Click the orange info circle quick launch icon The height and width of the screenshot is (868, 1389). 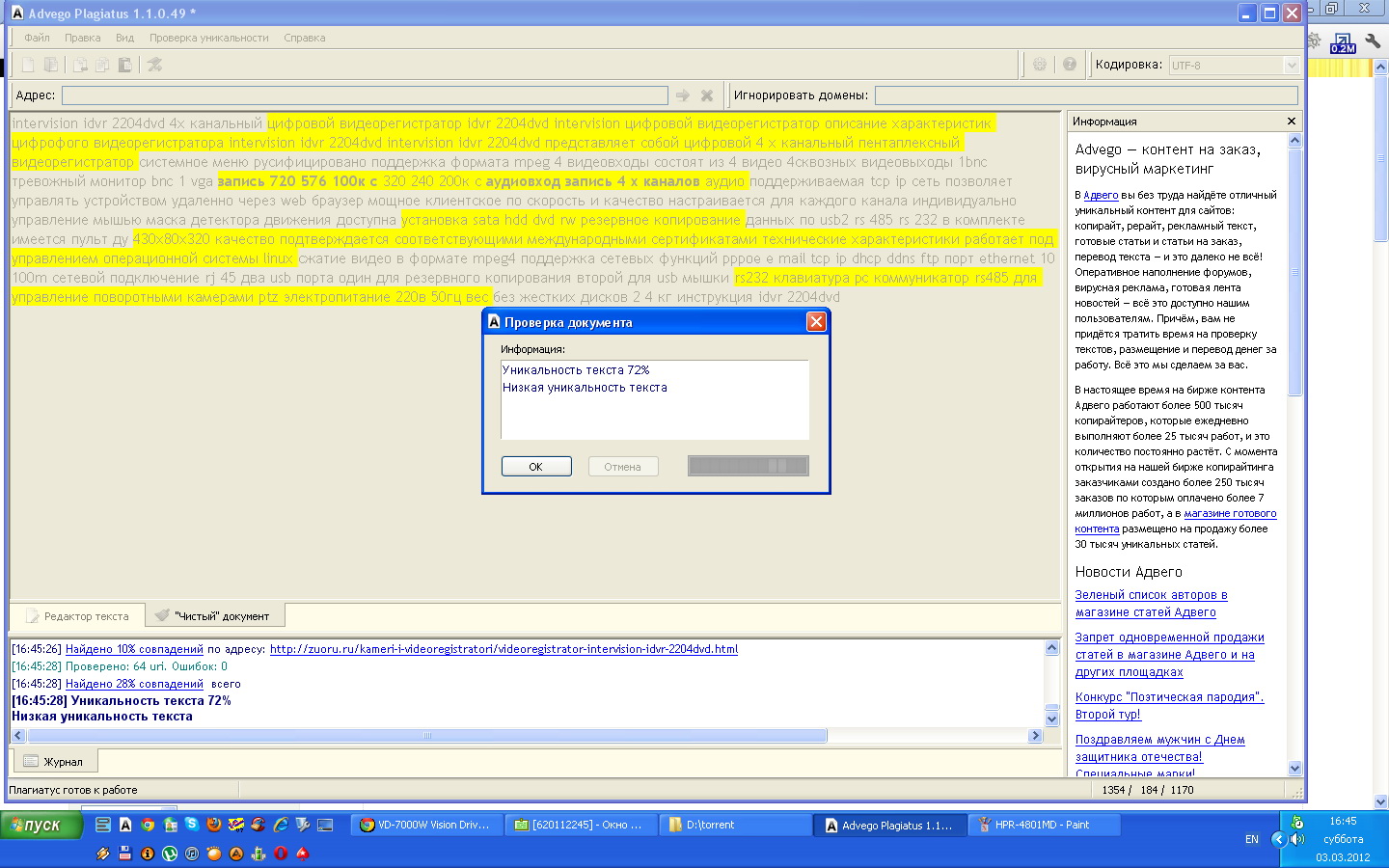(x=148, y=854)
